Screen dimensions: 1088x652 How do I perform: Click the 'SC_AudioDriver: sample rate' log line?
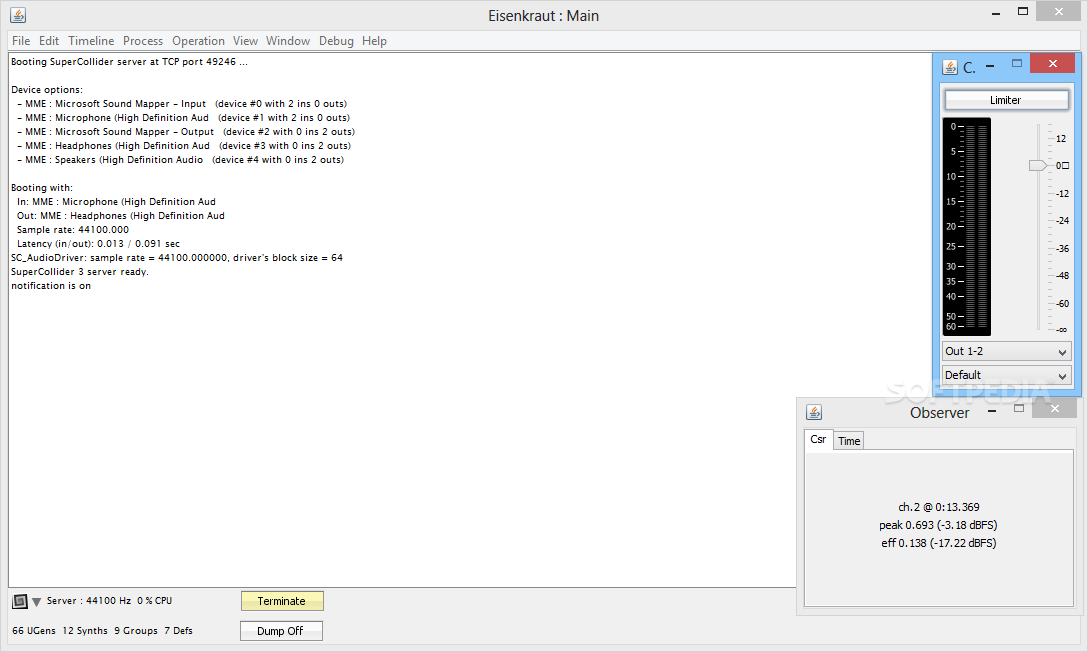pos(177,258)
